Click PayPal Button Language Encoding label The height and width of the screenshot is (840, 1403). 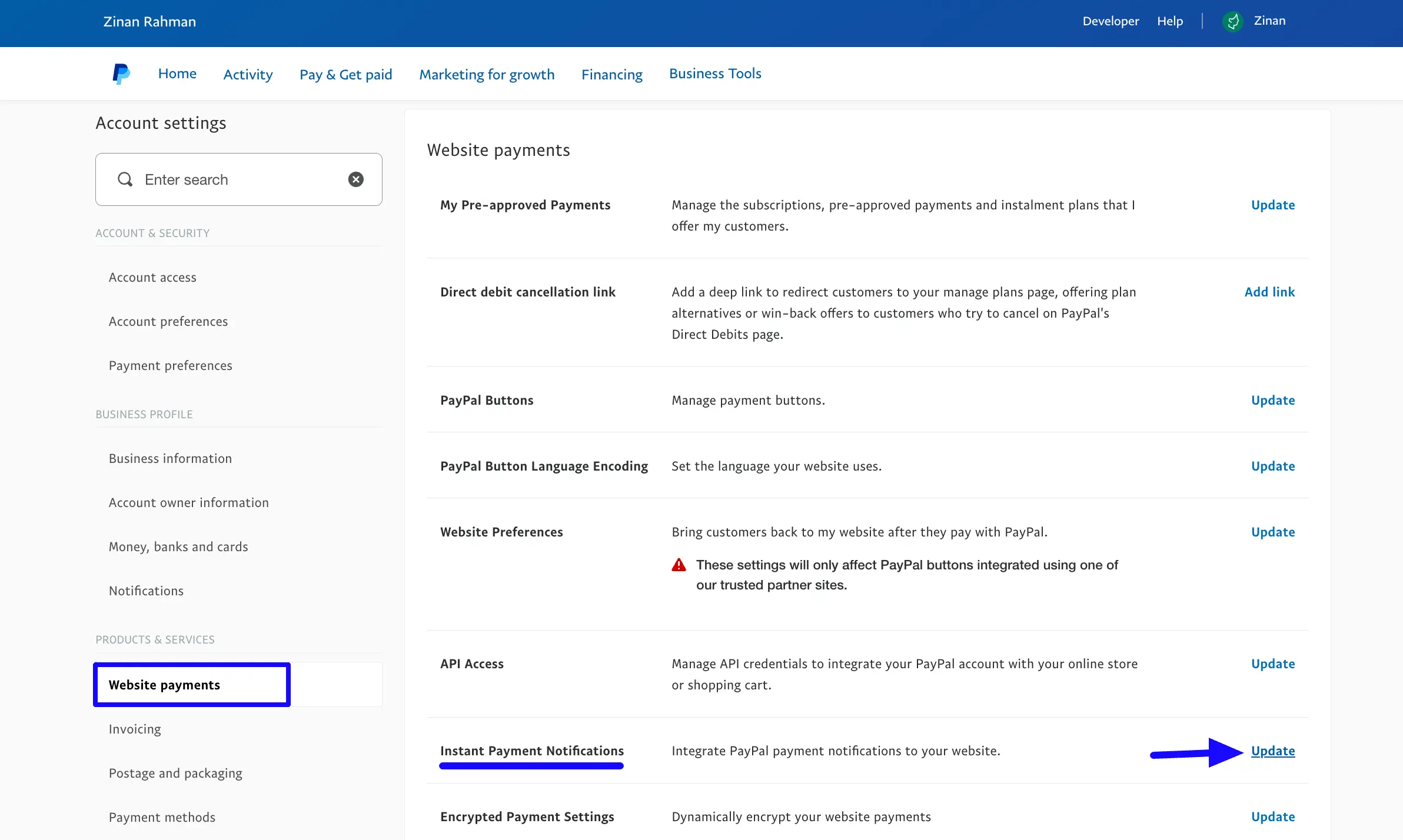[x=544, y=466]
